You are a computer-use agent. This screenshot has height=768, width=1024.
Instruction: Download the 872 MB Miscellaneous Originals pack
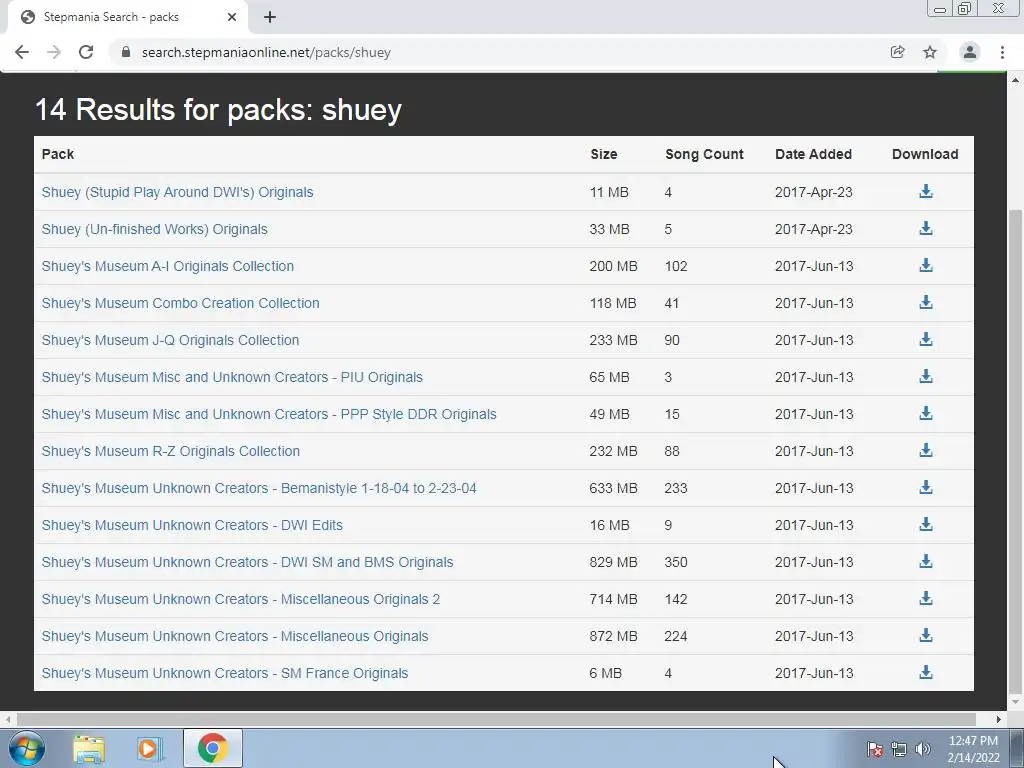pyautogui.click(x=925, y=635)
